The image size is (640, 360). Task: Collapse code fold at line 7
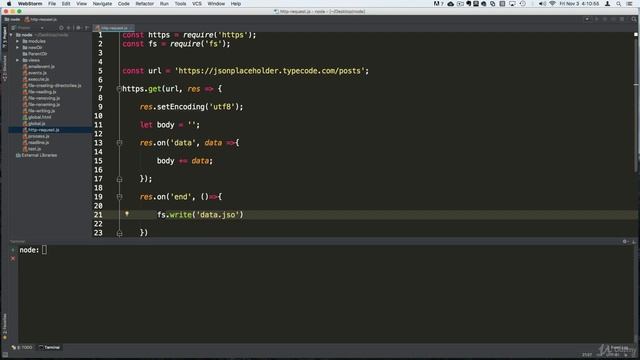click(119, 89)
